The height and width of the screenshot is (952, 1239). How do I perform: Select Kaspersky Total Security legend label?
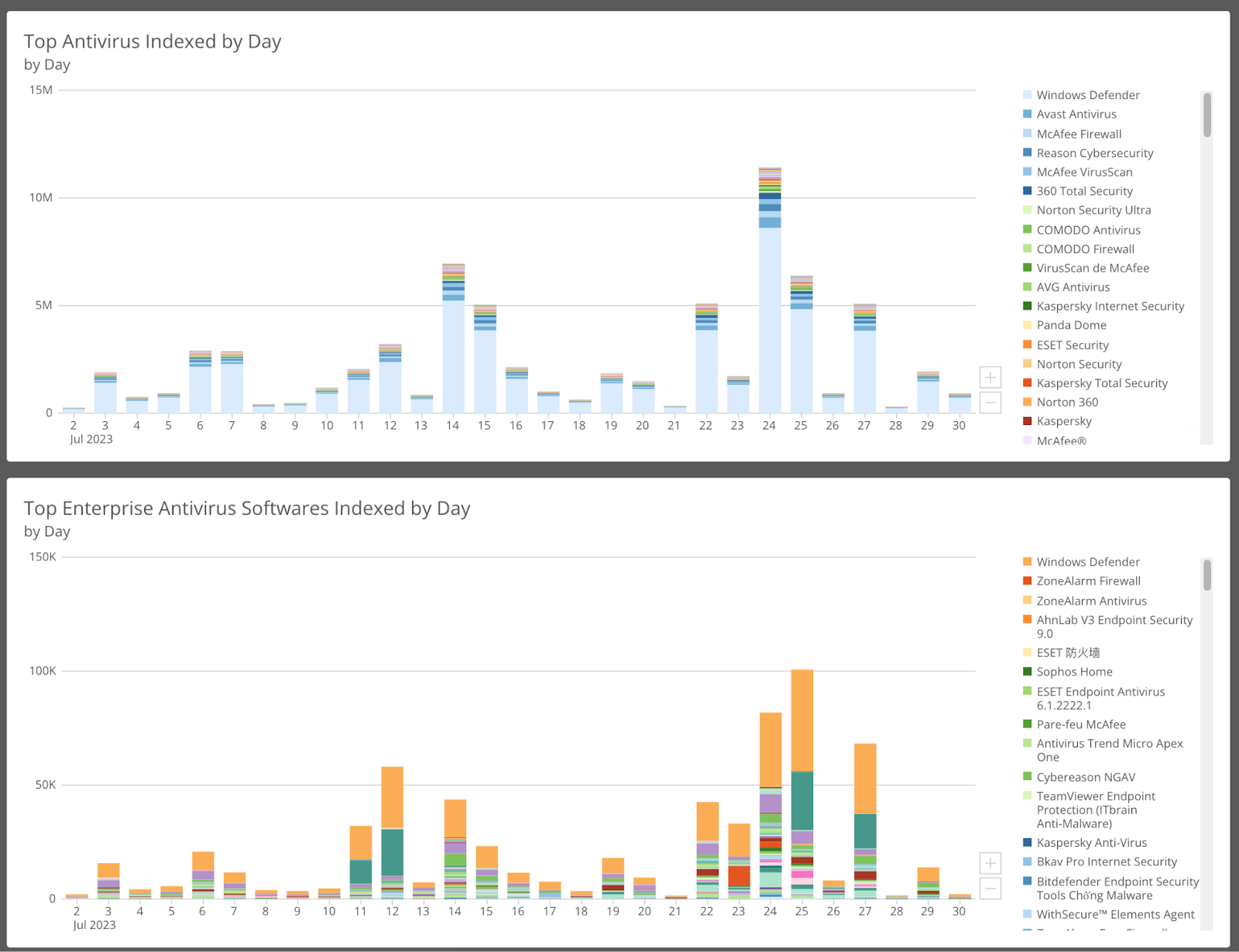pos(1102,383)
